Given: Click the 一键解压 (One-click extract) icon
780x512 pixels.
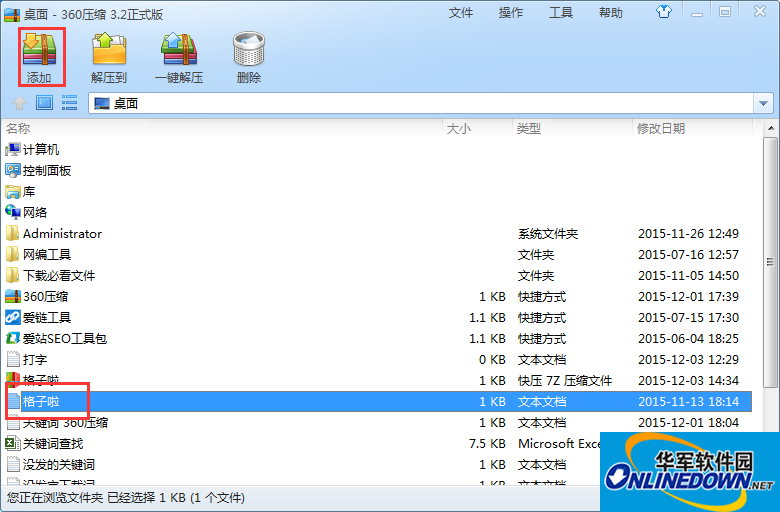Looking at the screenshot, I should pyautogui.click(x=179, y=56).
